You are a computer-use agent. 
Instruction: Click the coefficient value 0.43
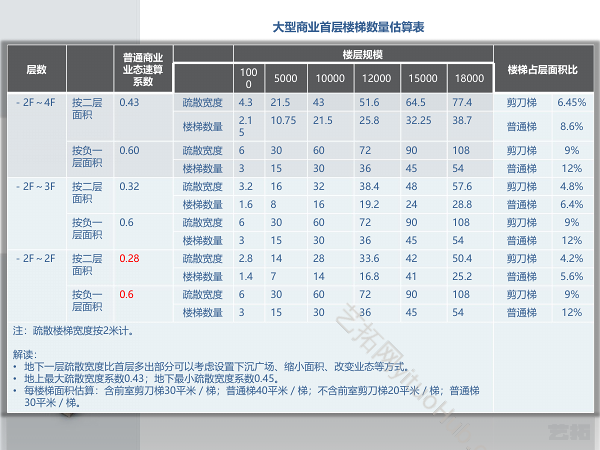point(129,103)
